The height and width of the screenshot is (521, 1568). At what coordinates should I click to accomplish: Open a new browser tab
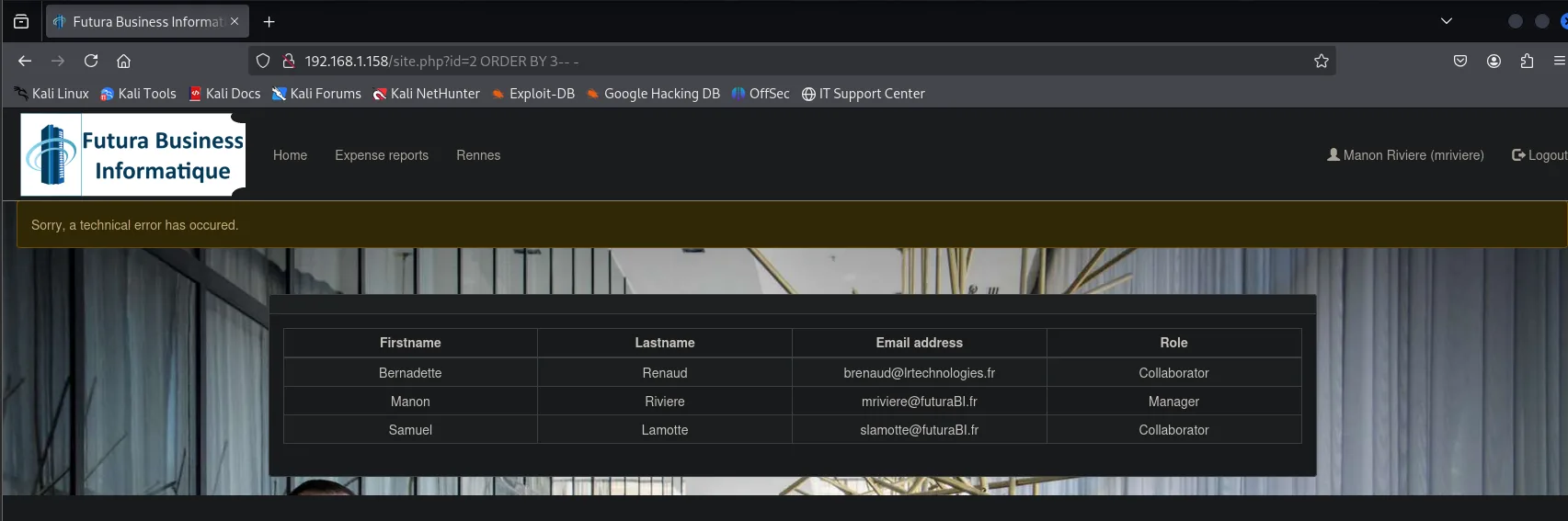[269, 21]
